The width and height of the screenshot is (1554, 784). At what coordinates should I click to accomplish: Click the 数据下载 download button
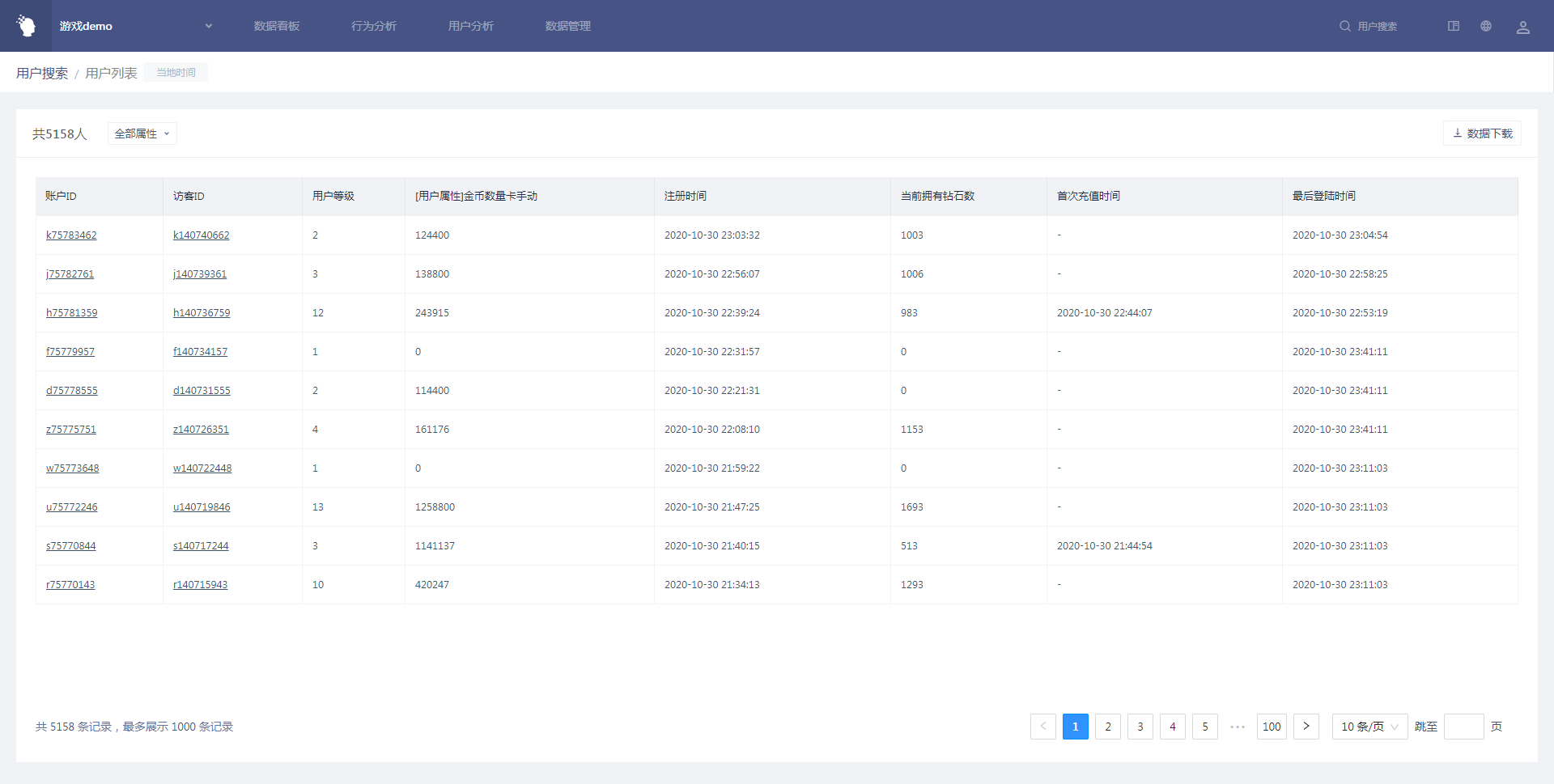(1482, 133)
